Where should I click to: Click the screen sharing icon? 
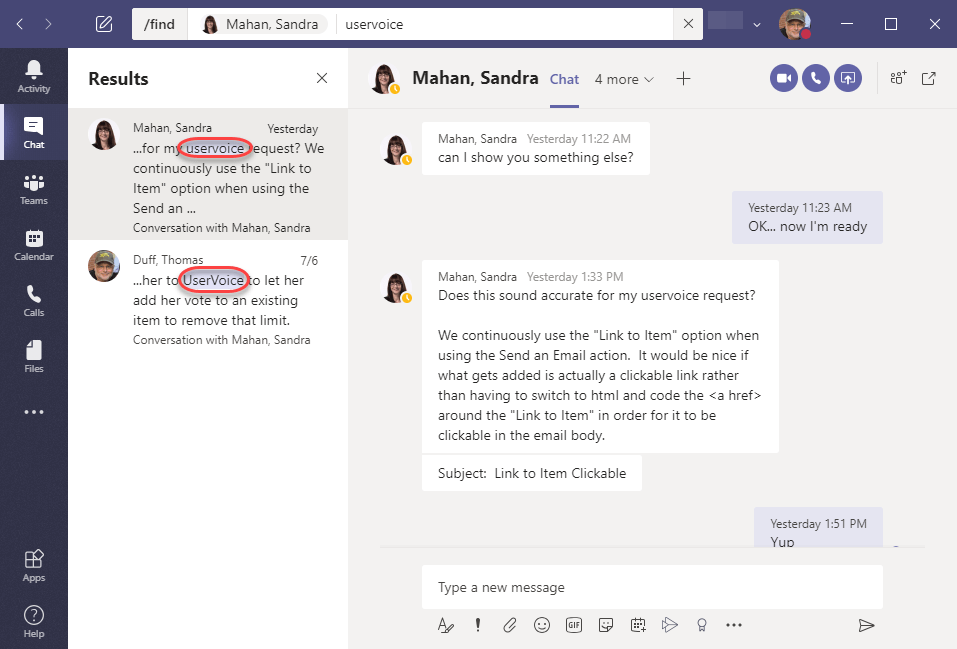[x=848, y=79]
